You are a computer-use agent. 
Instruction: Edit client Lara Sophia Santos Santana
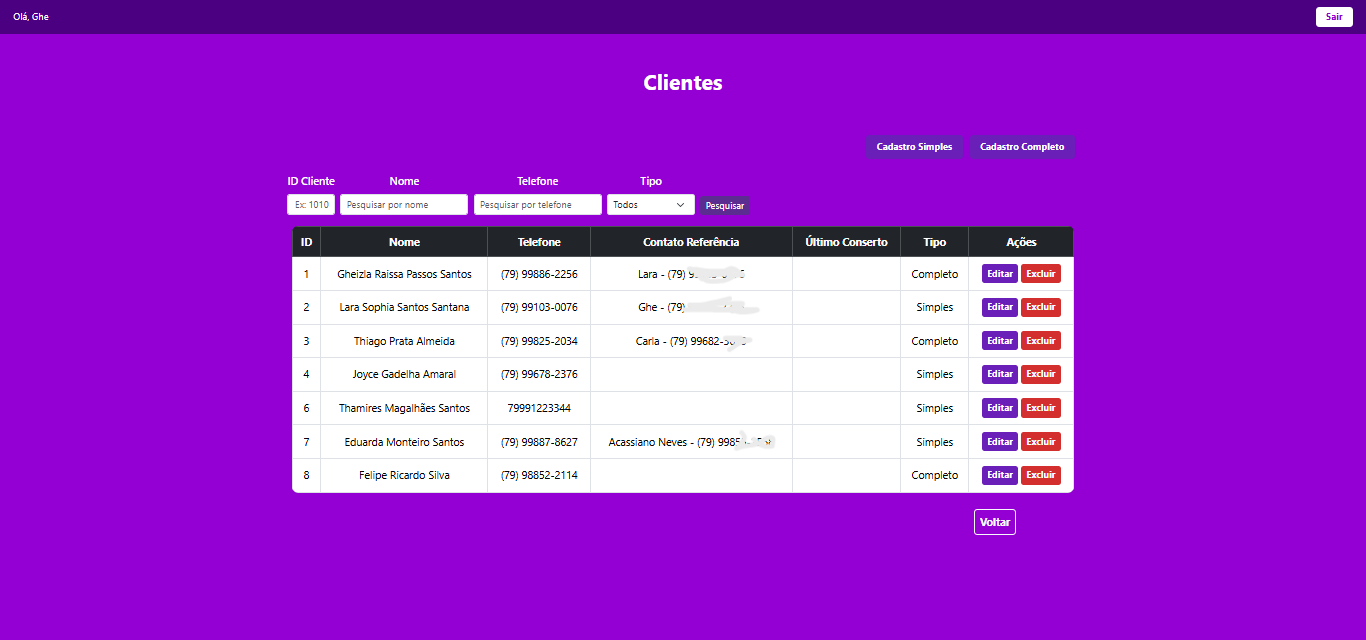point(1000,307)
